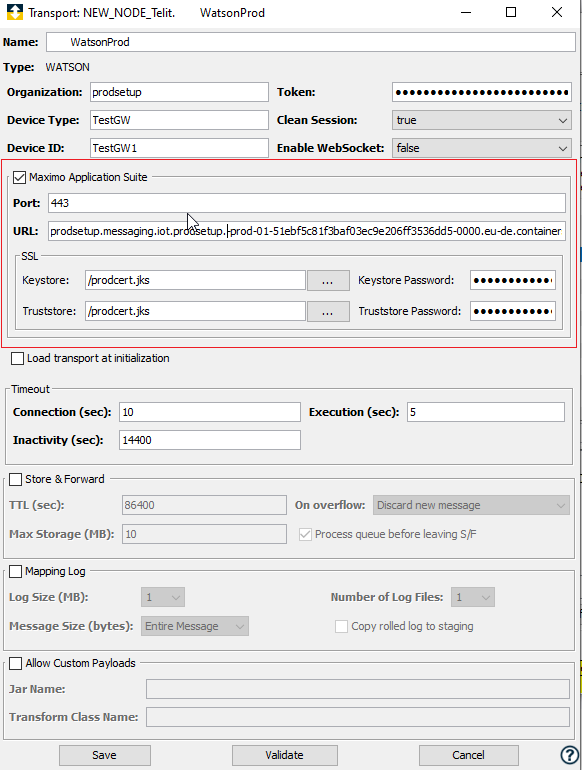Click the Port field showing 443

pos(307,203)
